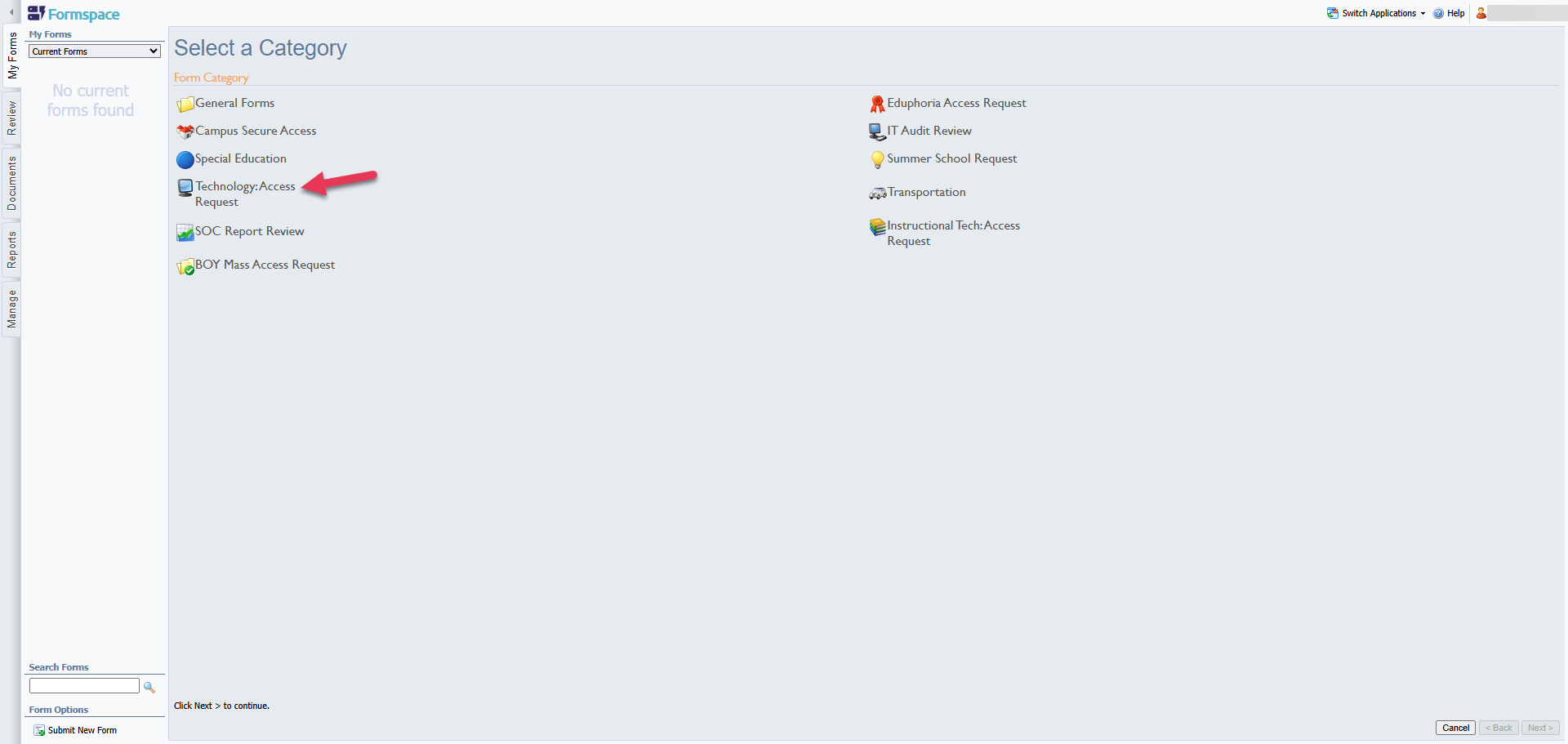Click the Campus Secure Access icon
The image size is (1568, 744).
(x=185, y=131)
